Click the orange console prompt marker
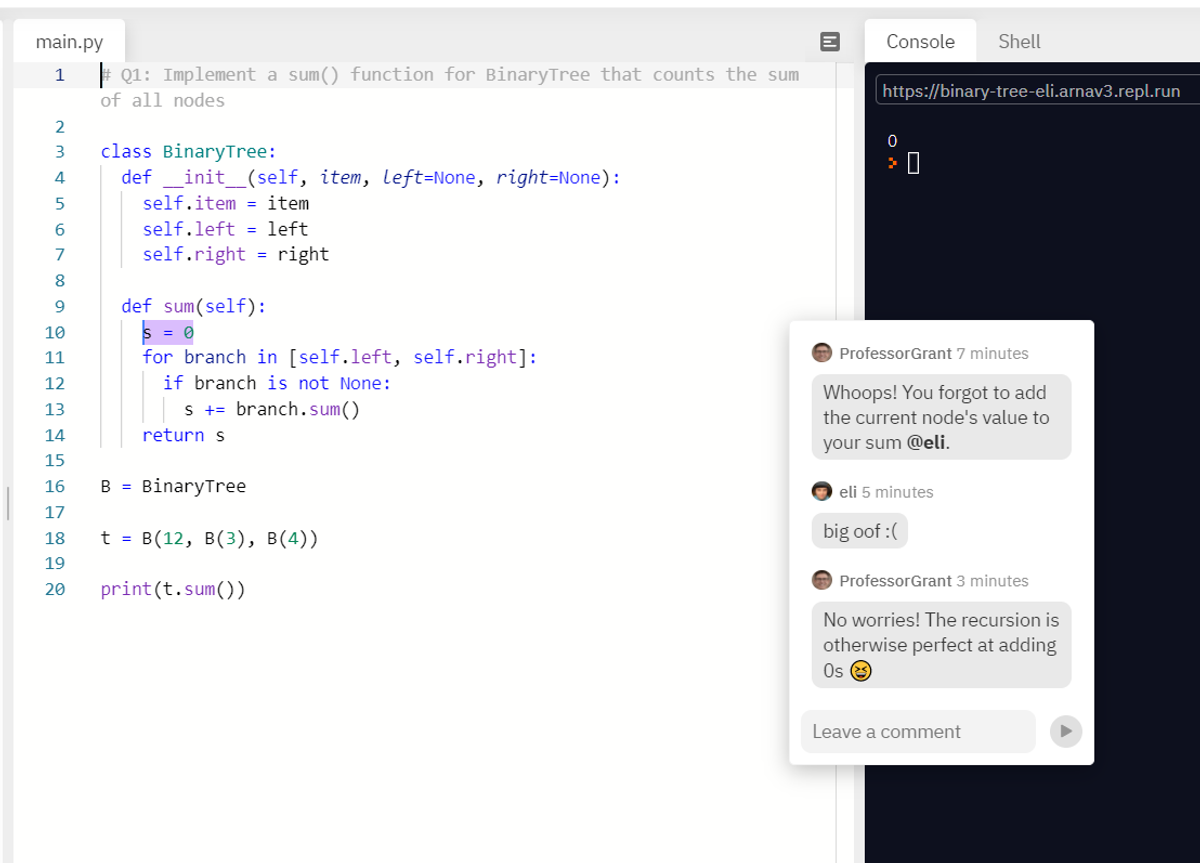 click(892, 163)
